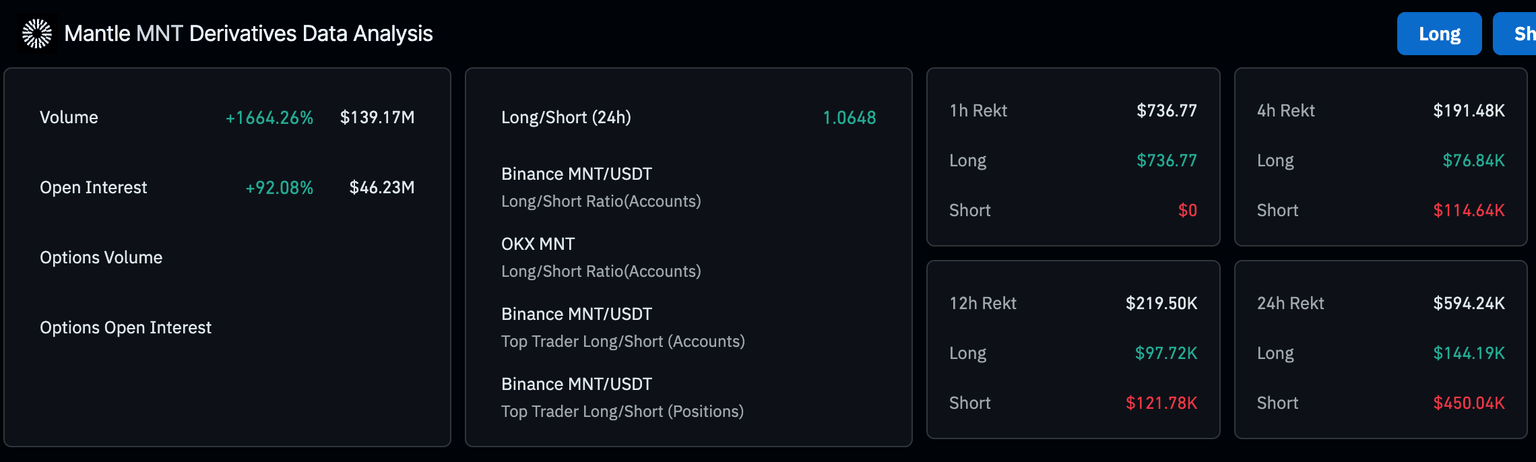Image resolution: width=1536 pixels, height=462 pixels.
Task: Click the 12h Rekt card header
Action: pyautogui.click(x=983, y=304)
